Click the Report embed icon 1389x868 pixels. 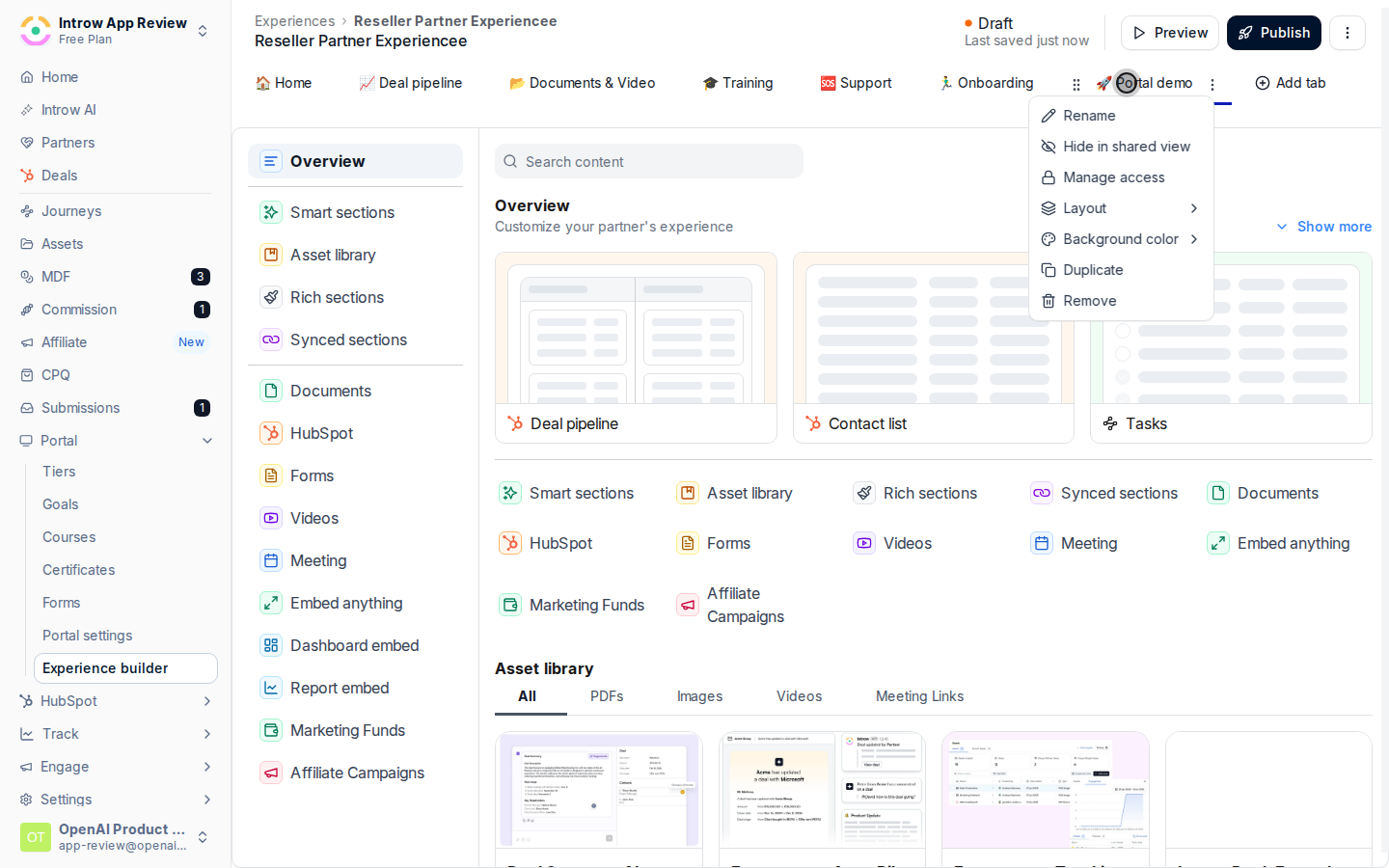pyautogui.click(x=271, y=688)
